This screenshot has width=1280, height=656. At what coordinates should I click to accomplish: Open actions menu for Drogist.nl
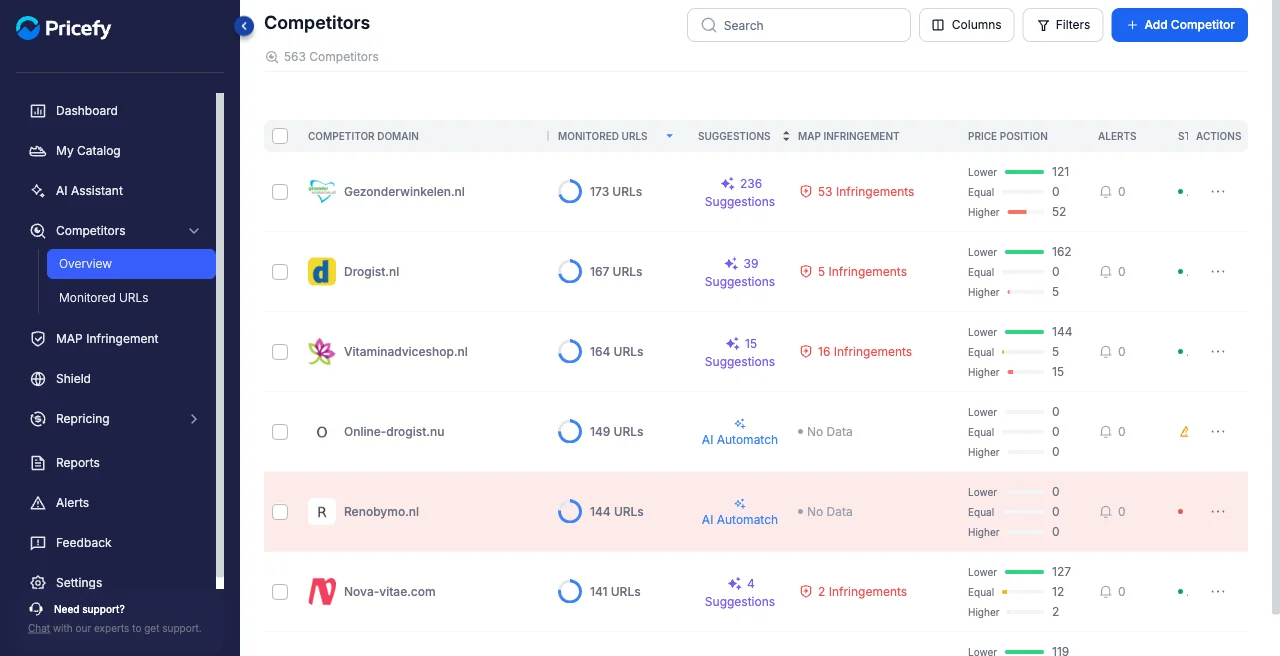click(1218, 272)
